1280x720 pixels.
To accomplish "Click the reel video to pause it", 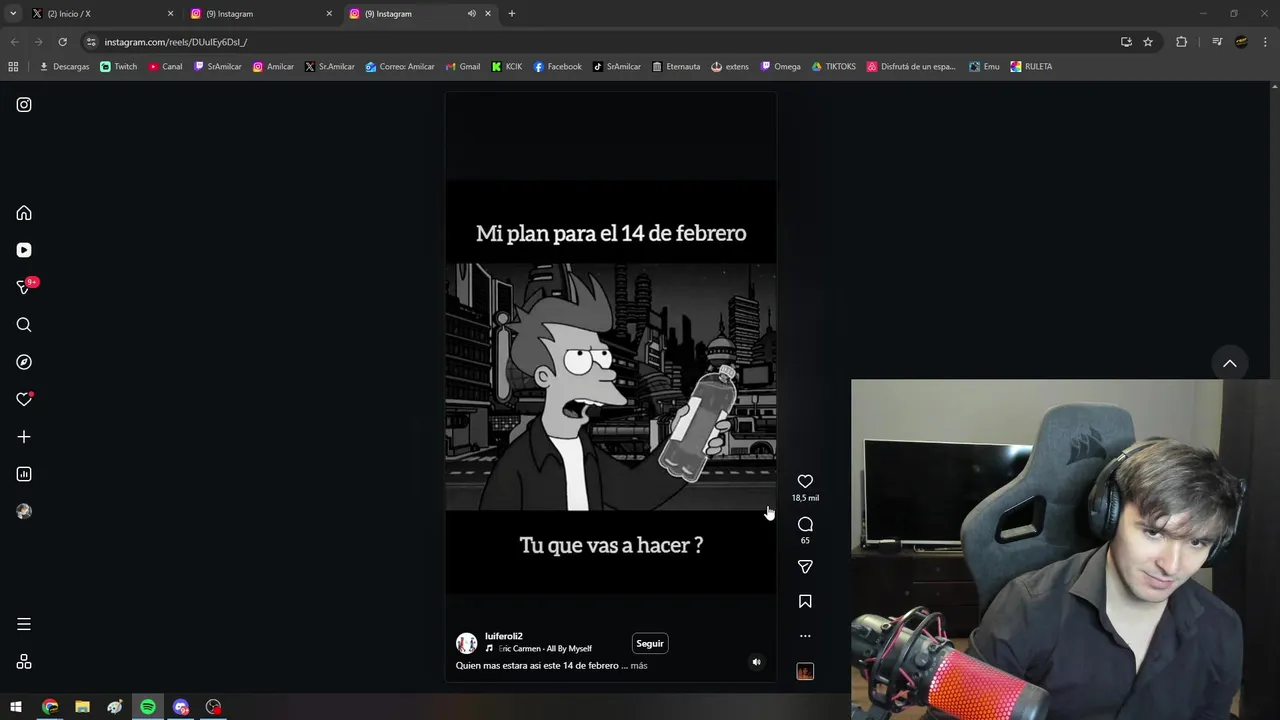I will click(x=611, y=387).
